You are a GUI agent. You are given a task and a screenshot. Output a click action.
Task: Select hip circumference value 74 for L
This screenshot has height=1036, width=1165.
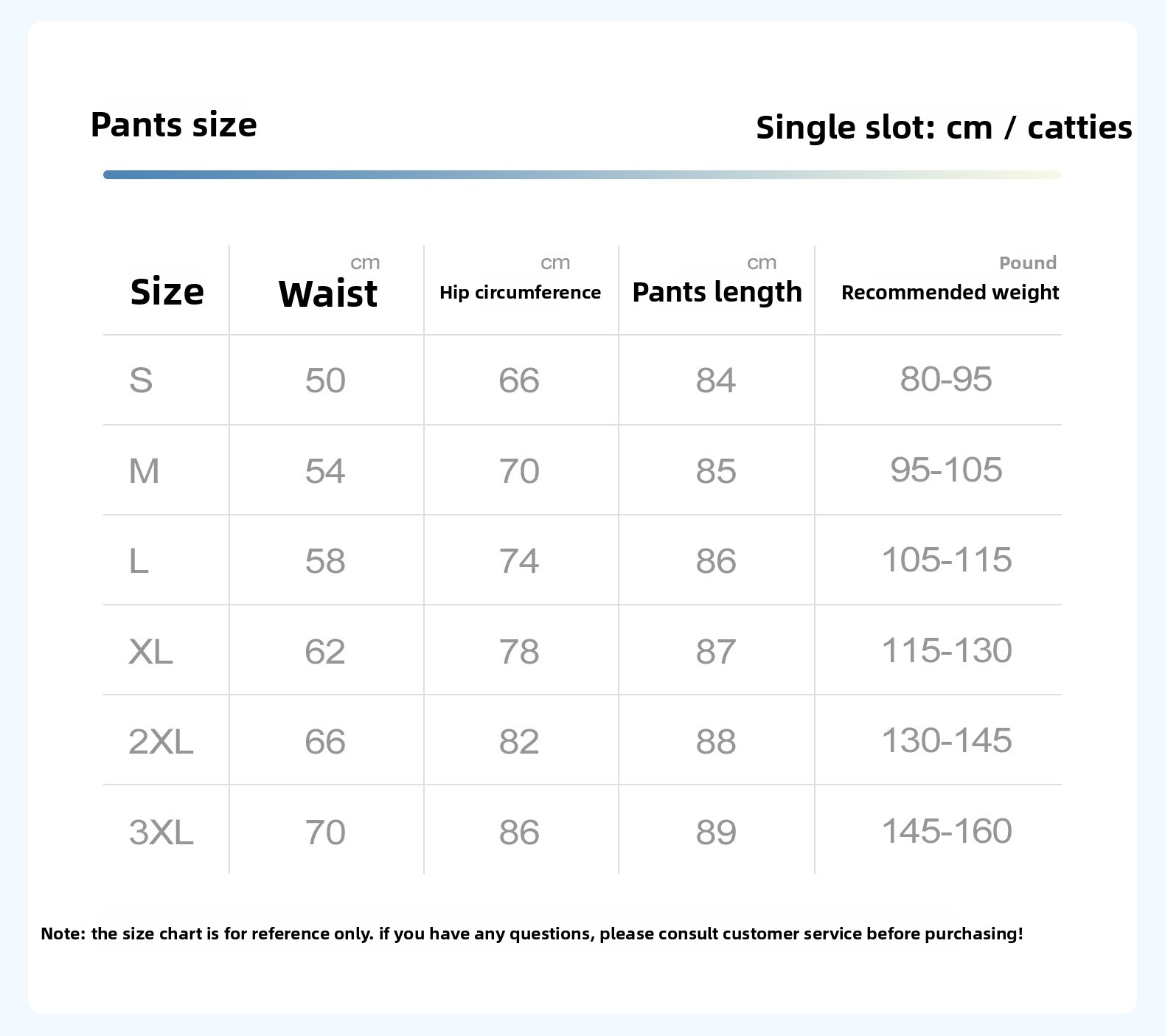point(519,561)
